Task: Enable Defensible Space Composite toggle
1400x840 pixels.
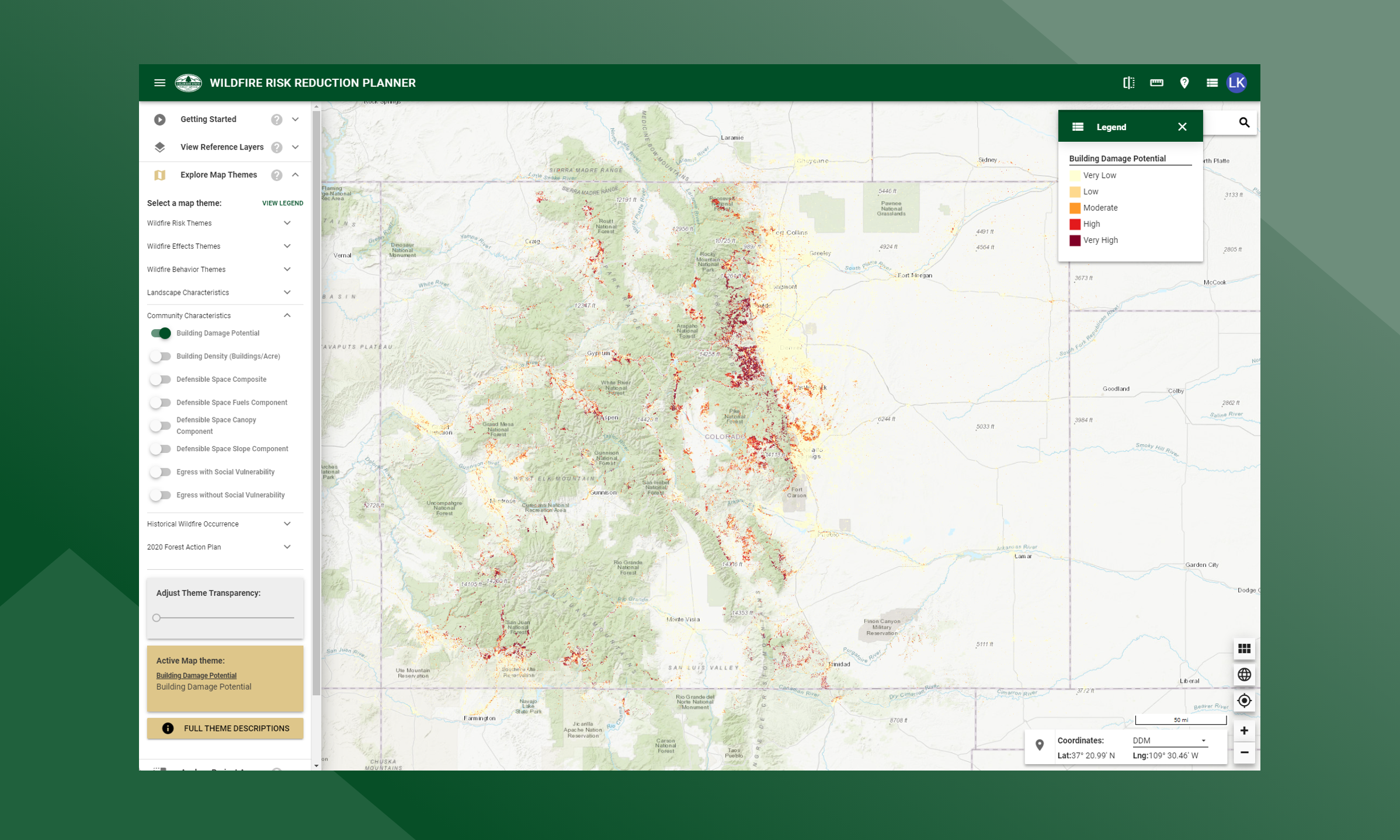Action: pos(159,379)
